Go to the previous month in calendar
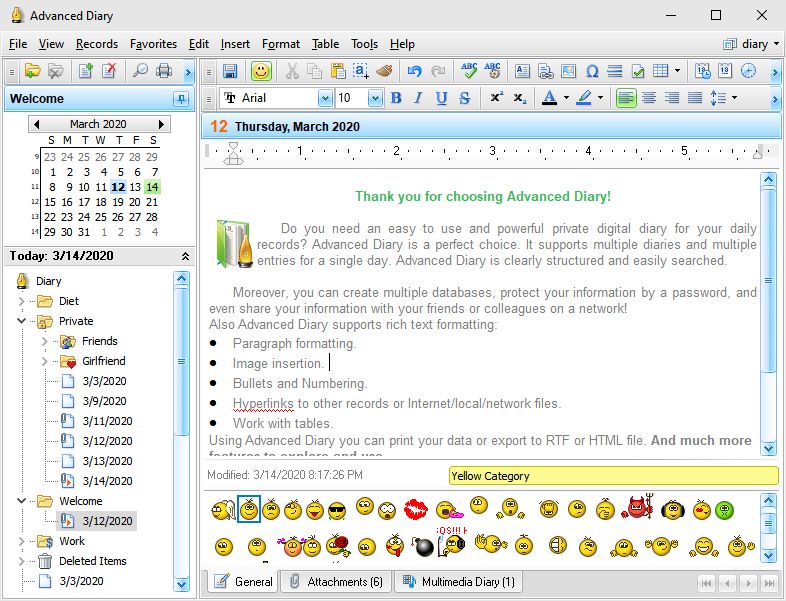This screenshot has height=601, width=786. [36, 124]
